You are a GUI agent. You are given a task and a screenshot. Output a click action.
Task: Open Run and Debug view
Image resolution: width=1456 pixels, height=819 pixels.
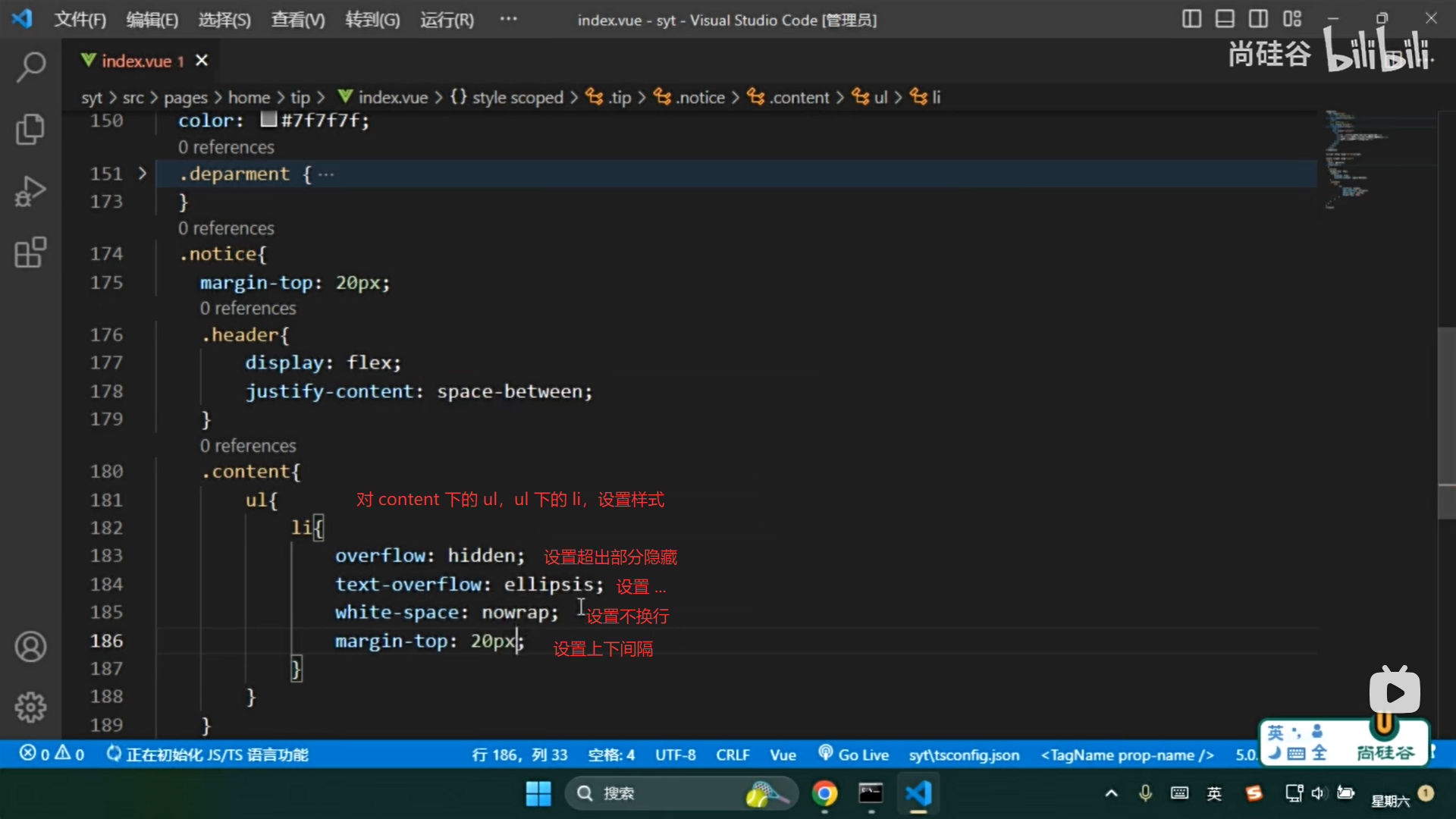click(30, 191)
